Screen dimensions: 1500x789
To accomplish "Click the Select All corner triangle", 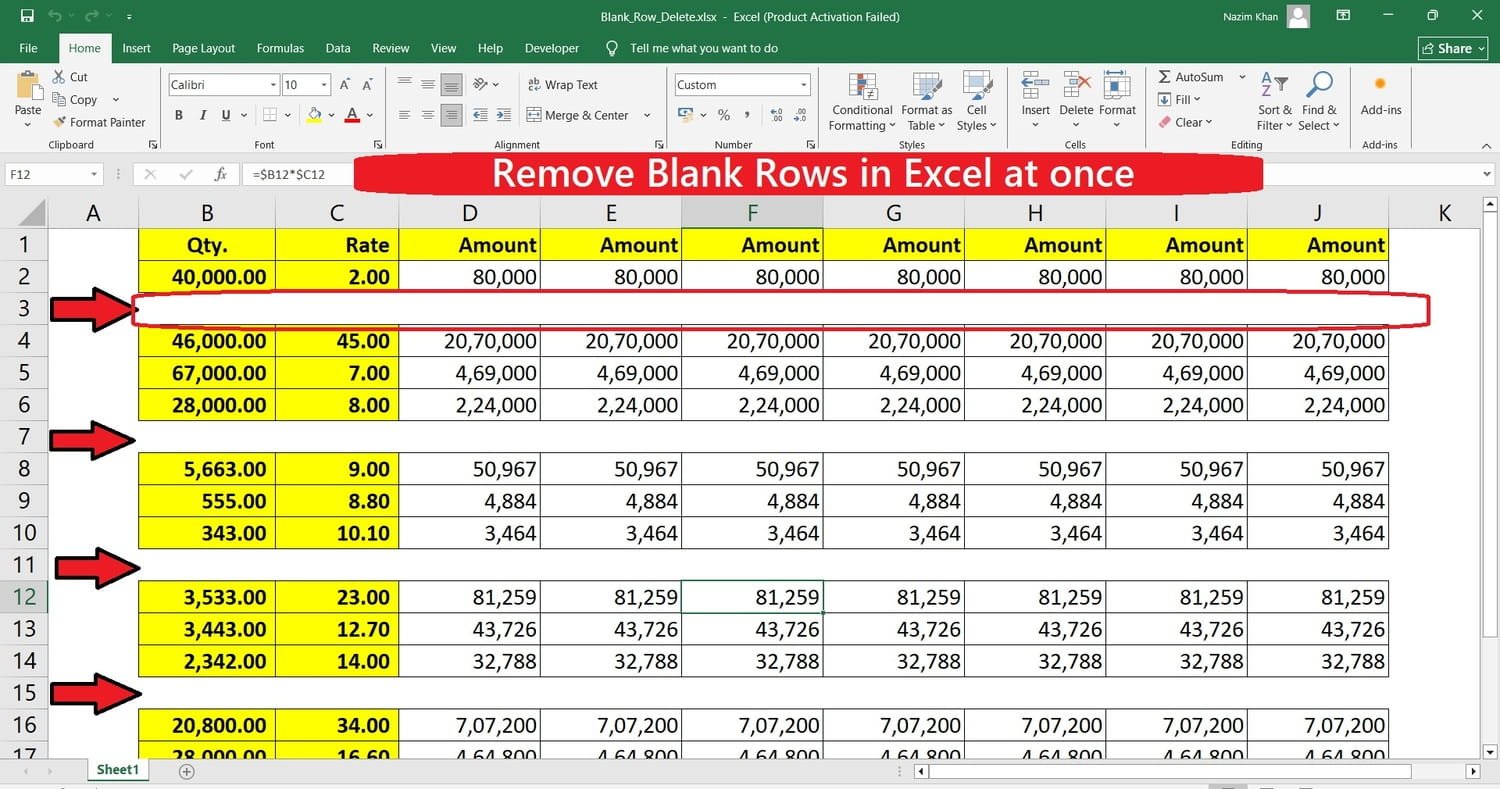I will 32,212.
